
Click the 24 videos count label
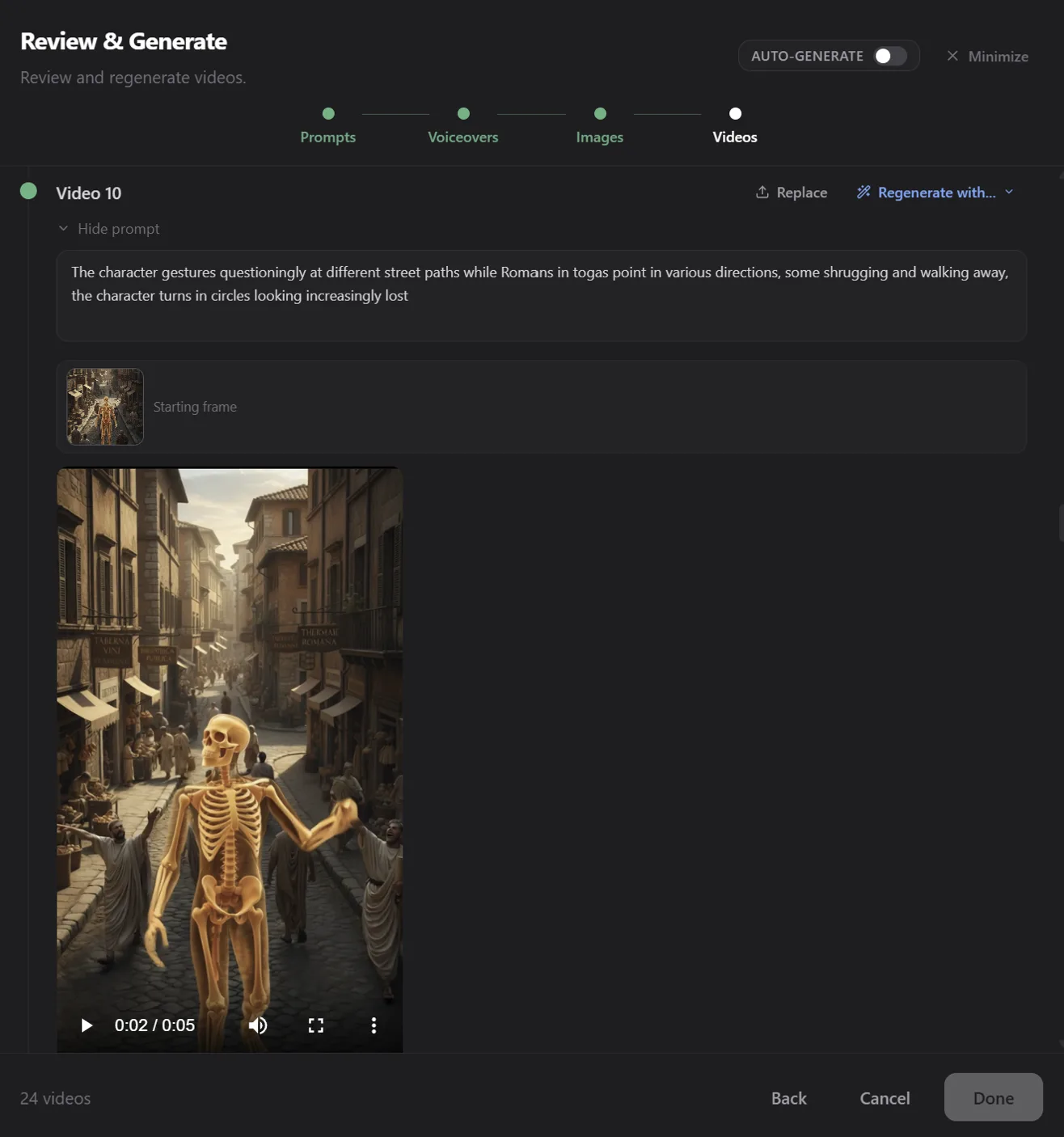tap(55, 1098)
